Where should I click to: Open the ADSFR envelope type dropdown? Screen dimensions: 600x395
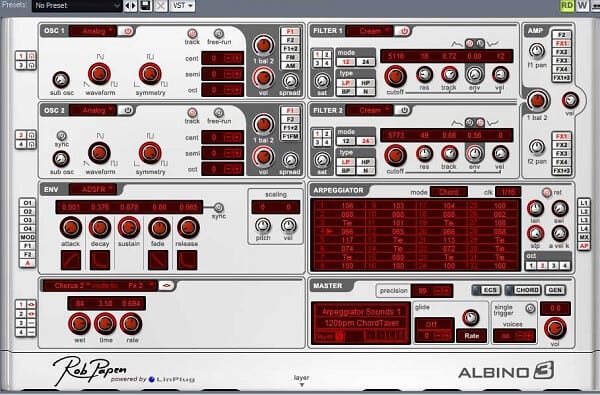tap(93, 189)
